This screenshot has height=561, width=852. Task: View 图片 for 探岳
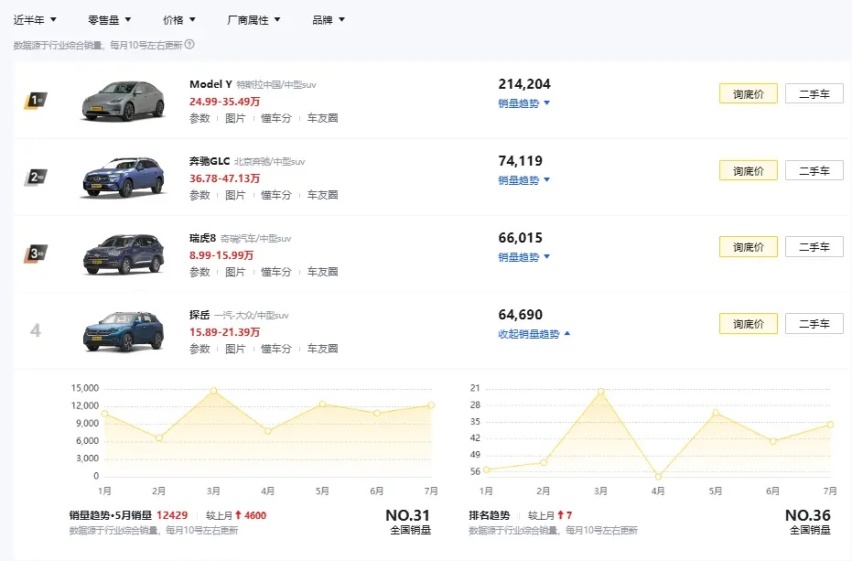(235, 348)
